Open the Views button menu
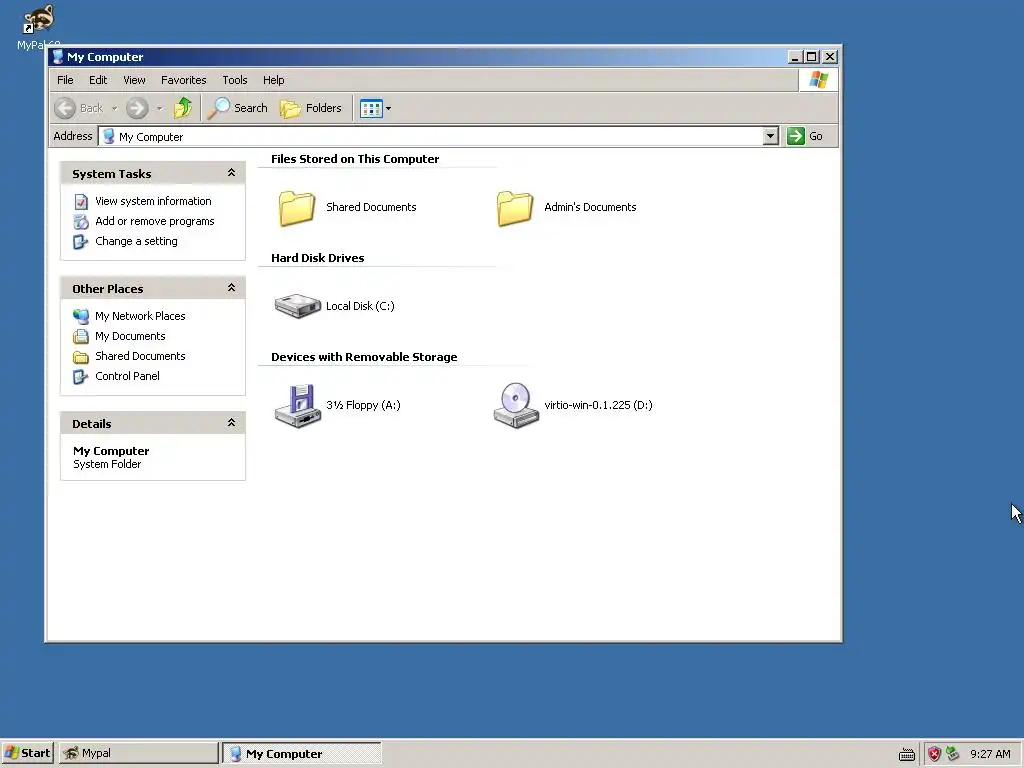This screenshot has height=768, width=1024. (x=376, y=108)
